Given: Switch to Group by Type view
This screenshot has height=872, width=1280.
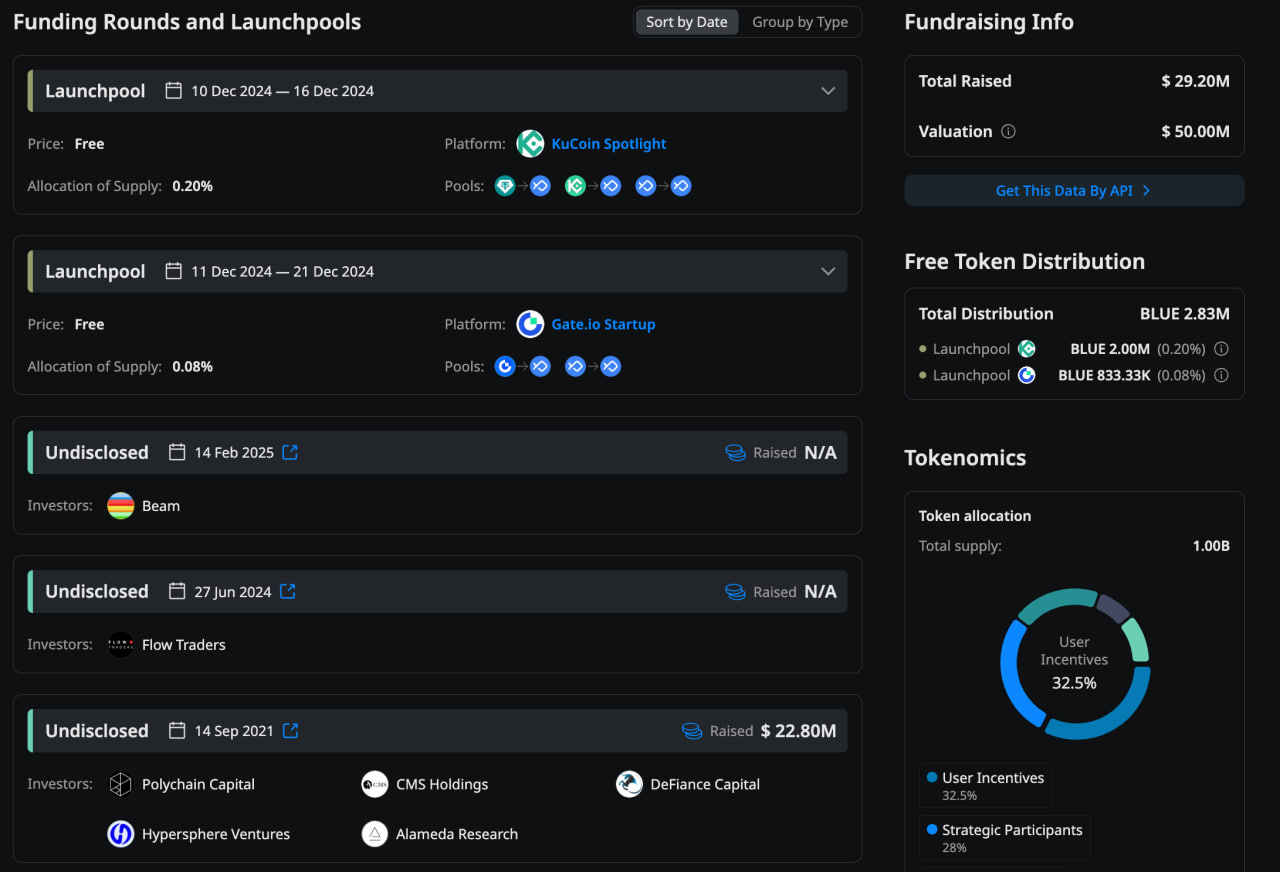Looking at the screenshot, I should coord(799,22).
